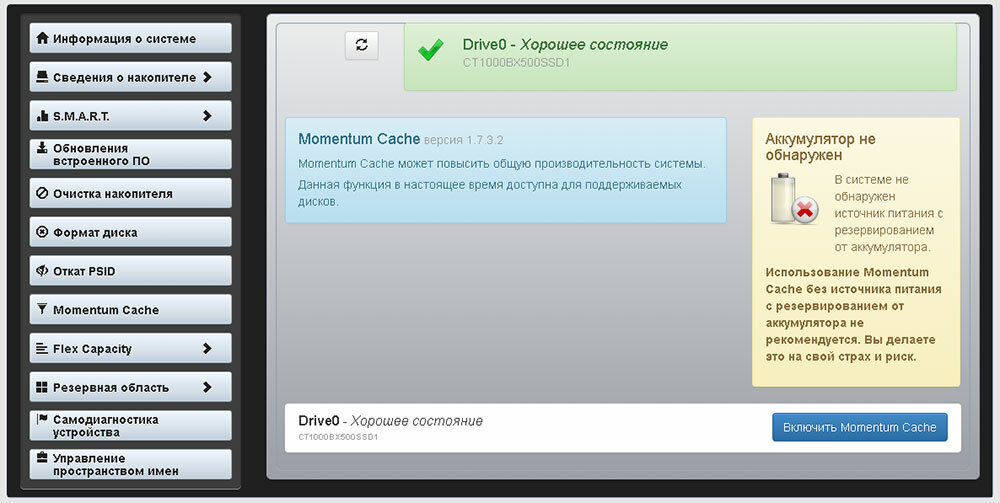Expand Сведения о накопителе chevron
This screenshot has height=503, width=1000.
click(x=207, y=77)
